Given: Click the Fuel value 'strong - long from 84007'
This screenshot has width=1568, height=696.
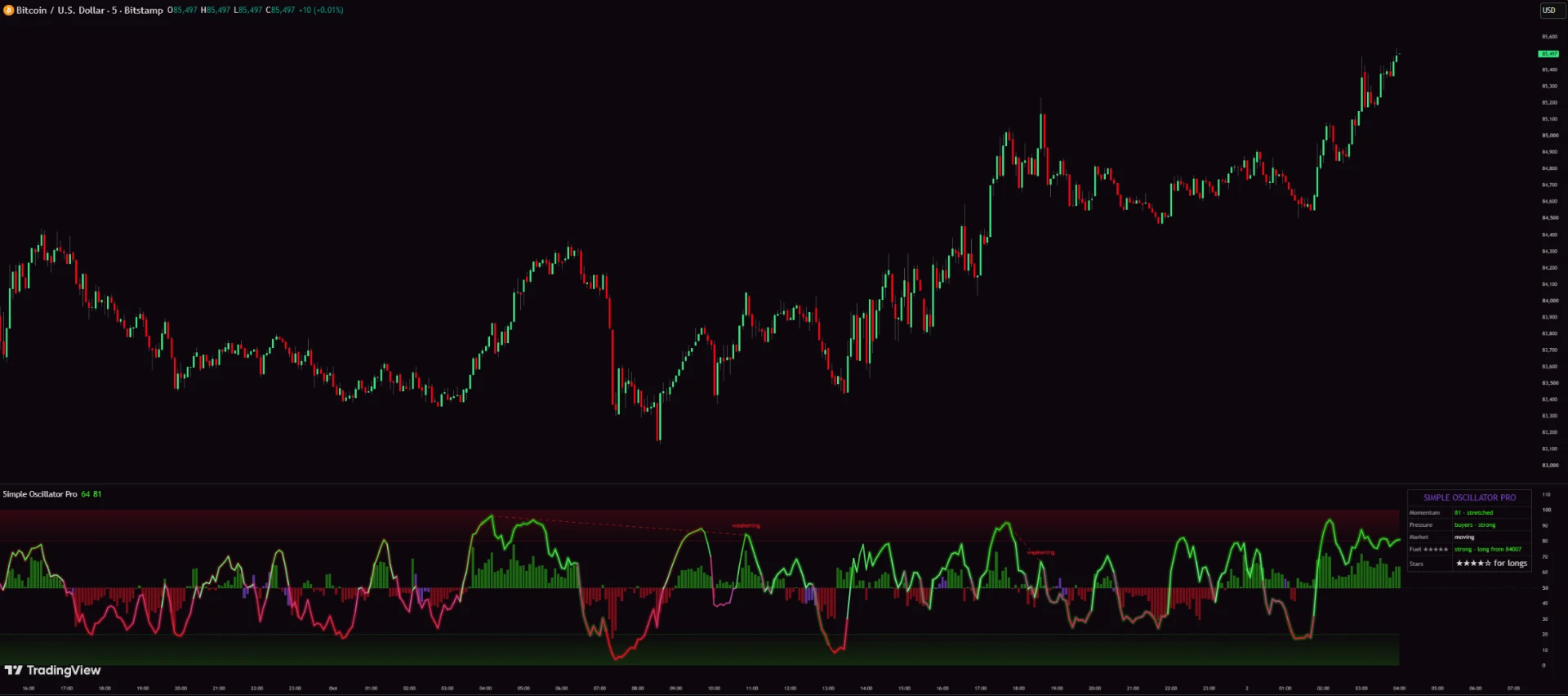Looking at the screenshot, I should click(x=1488, y=550).
